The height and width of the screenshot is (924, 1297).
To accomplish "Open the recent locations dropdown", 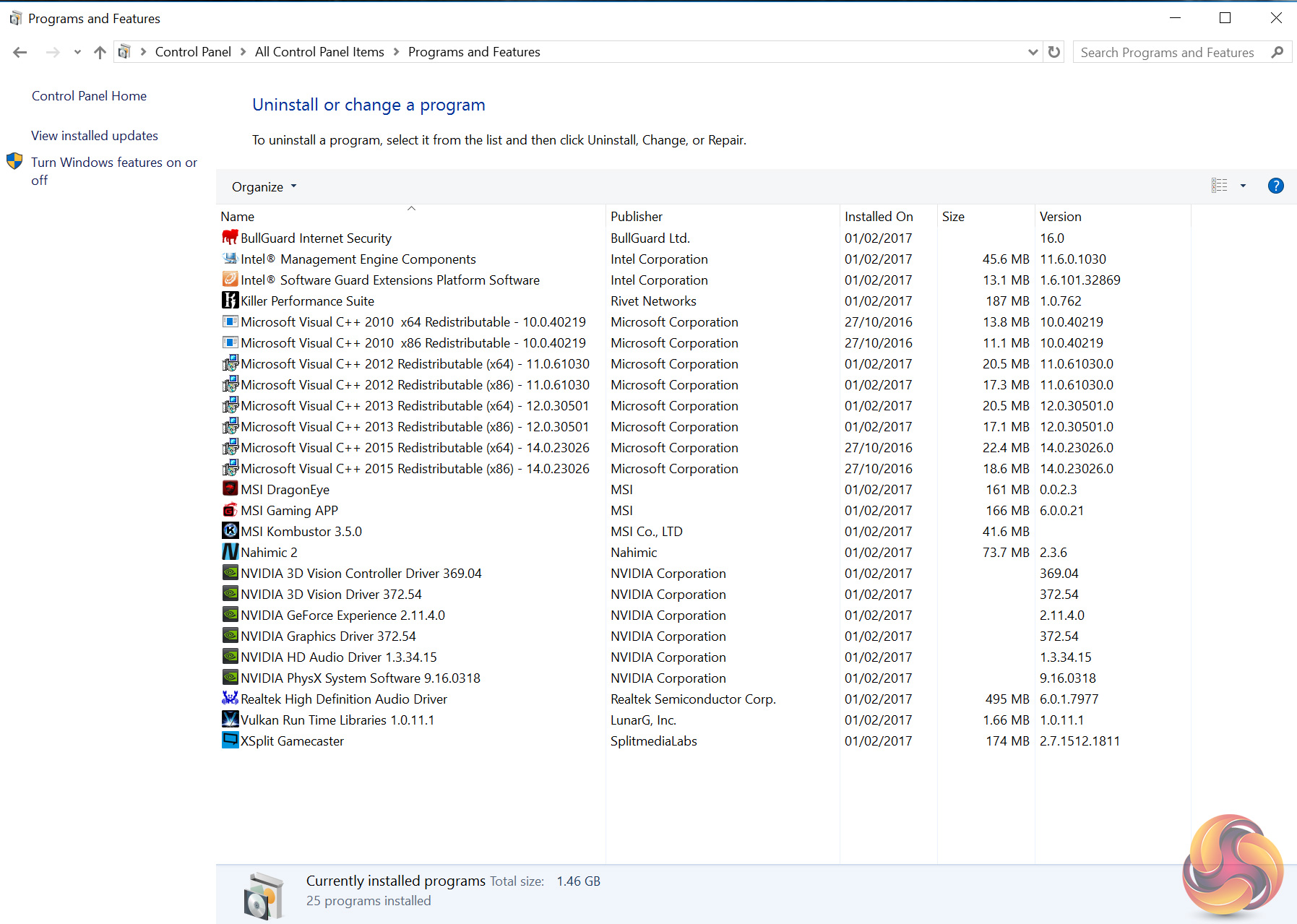I will [77, 52].
